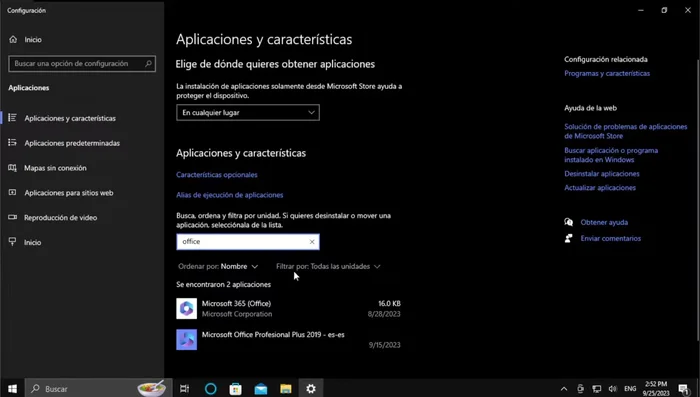Click the search magnifier in the settings search box
Image resolution: width=700 pixels, height=397 pixels.
(x=148, y=64)
